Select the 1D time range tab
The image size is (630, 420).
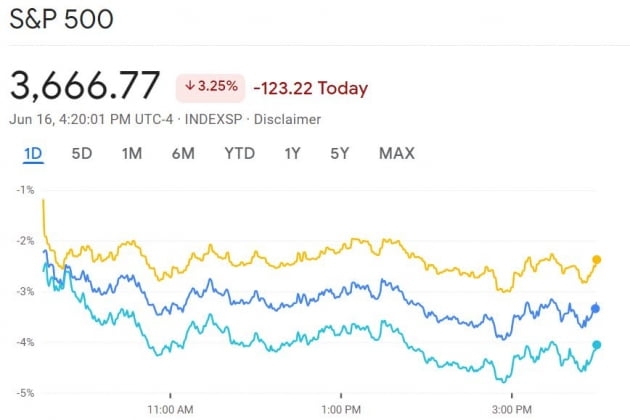pyautogui.click(x=34, y=154)
